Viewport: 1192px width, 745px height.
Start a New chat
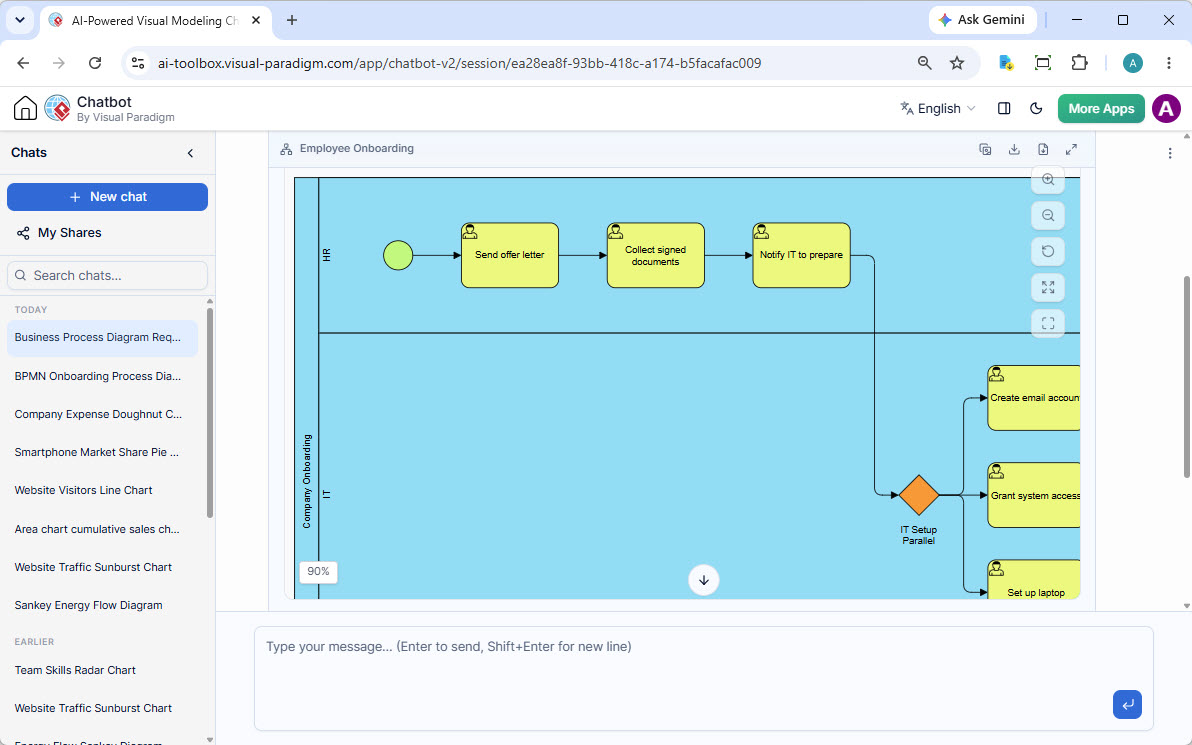pyautogui.click(x=107, y=197)
